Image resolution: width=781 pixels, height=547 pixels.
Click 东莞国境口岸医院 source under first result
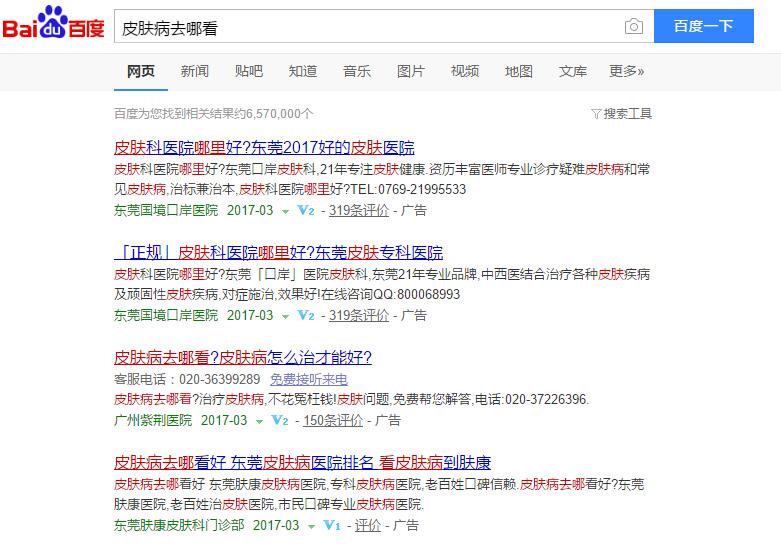[x=166, y=210]
